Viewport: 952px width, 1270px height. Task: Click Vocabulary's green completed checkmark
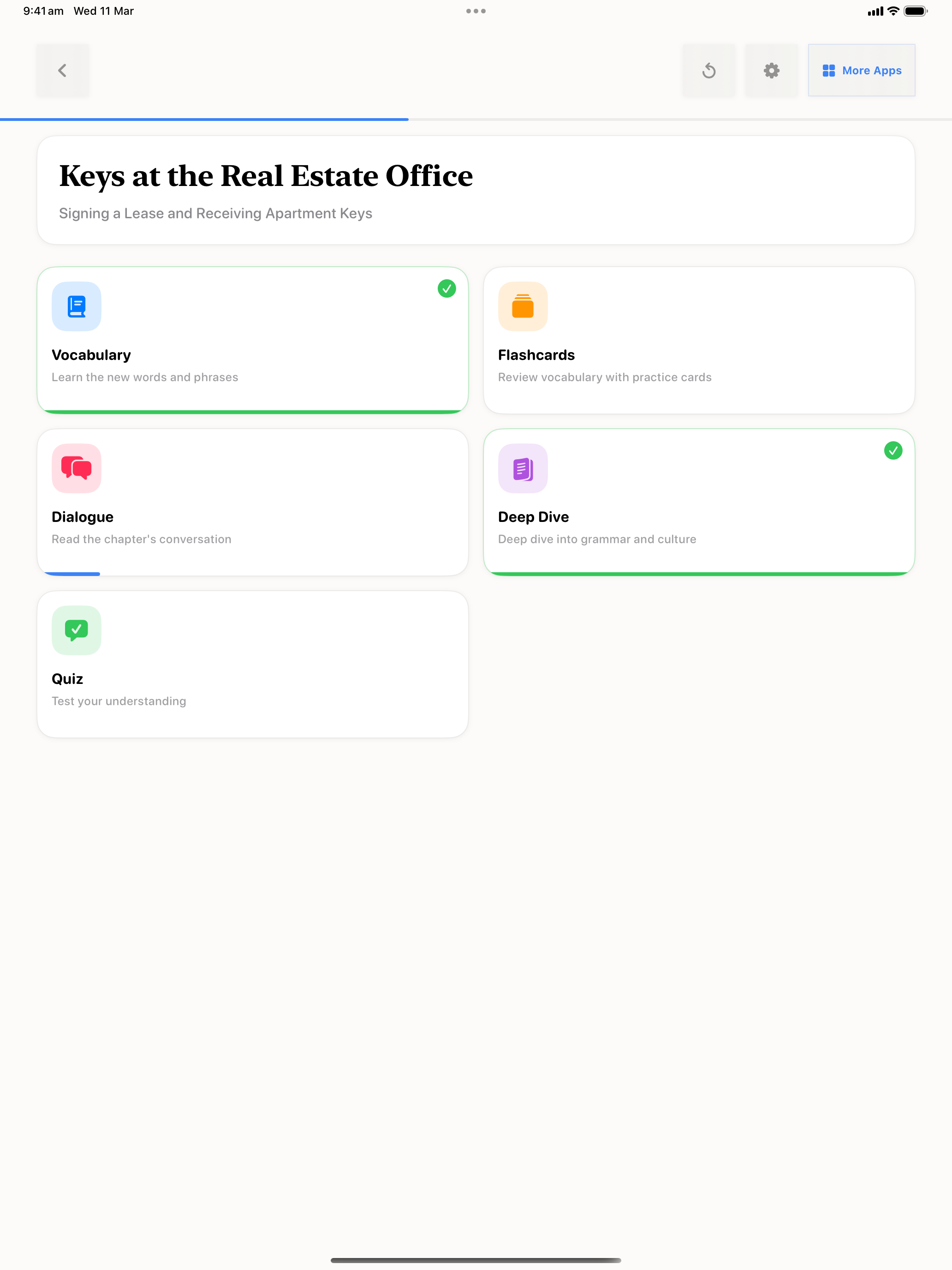tap(446, 288)
